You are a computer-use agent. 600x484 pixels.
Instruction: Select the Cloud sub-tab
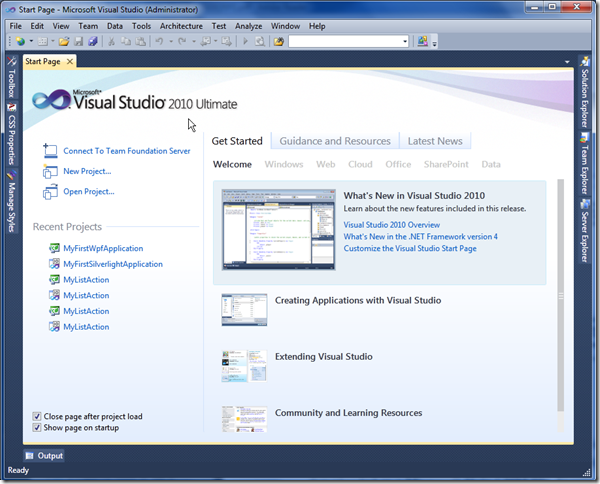click(x=360, y=165)
